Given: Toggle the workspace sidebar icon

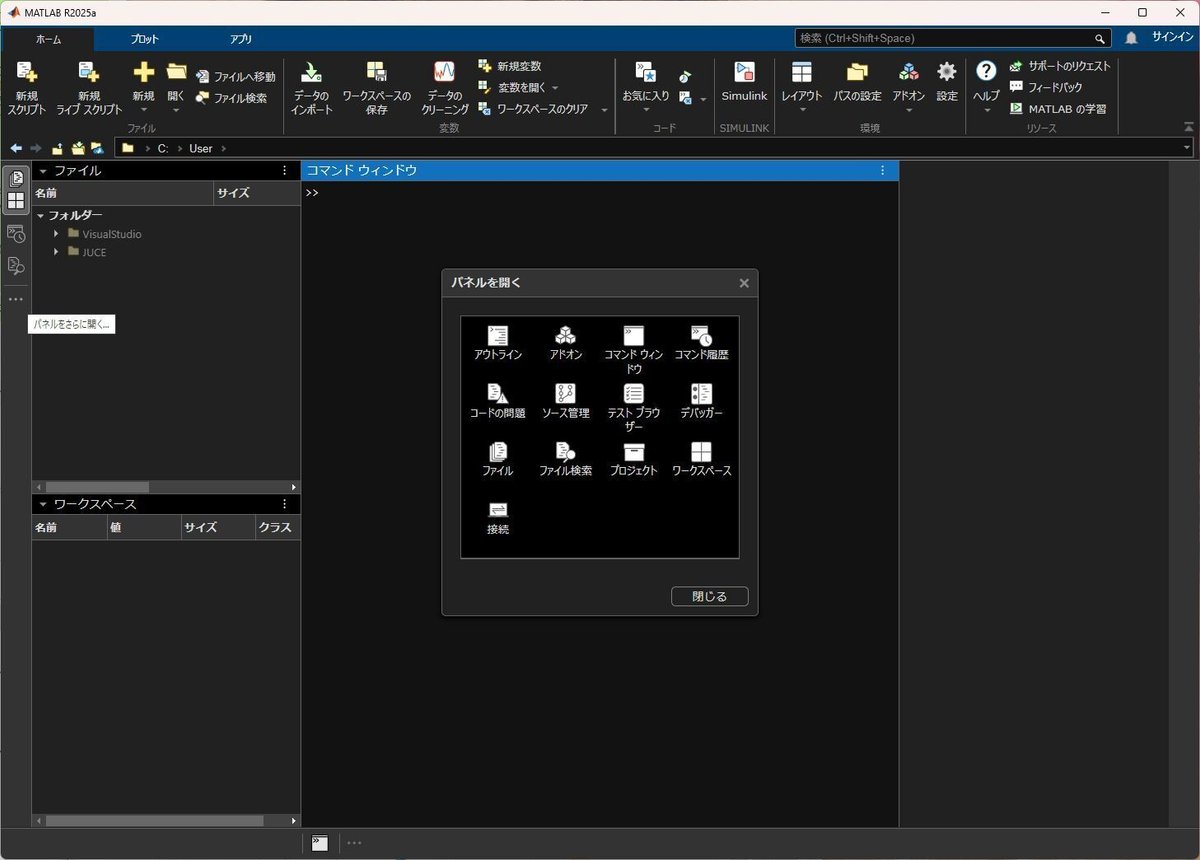Looking at the screenshot, I should click(16, 200).
